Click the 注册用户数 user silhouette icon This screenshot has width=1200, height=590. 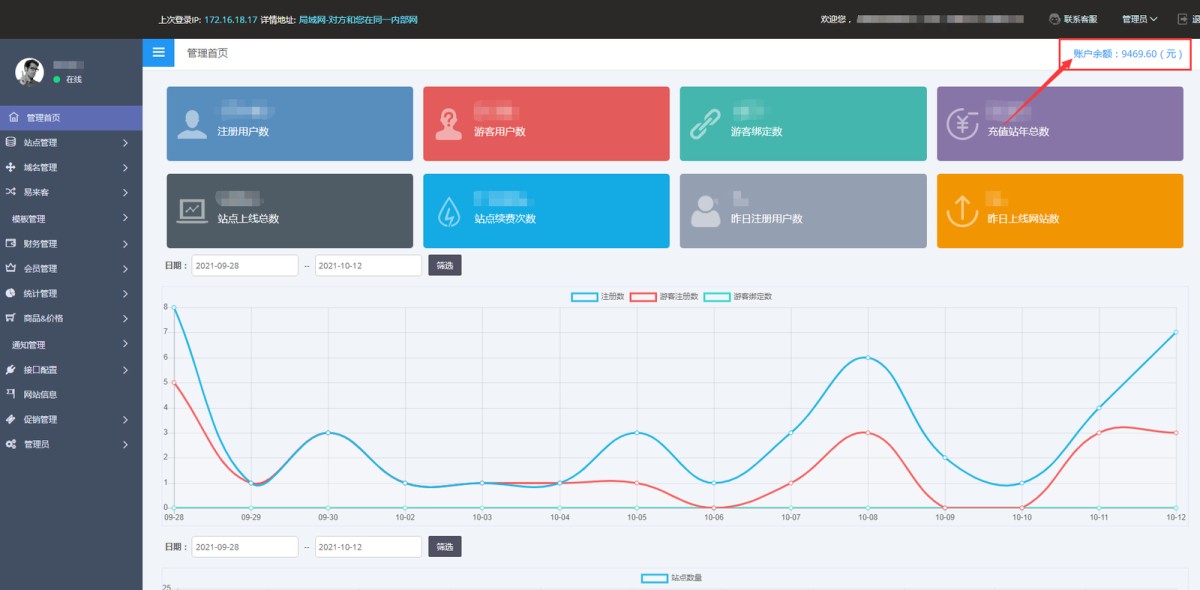coord(192,124)
